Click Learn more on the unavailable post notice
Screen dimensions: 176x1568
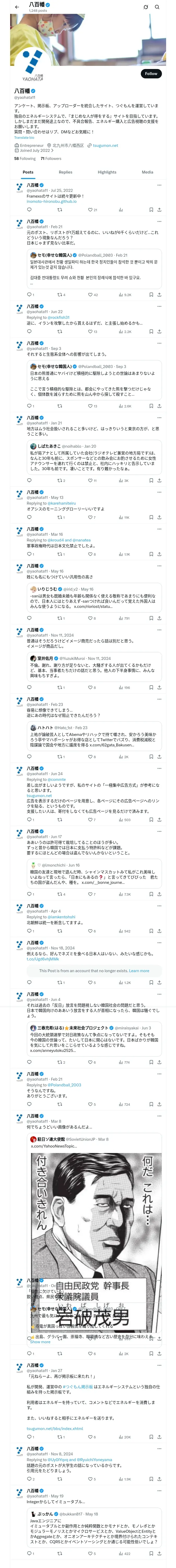139,971
